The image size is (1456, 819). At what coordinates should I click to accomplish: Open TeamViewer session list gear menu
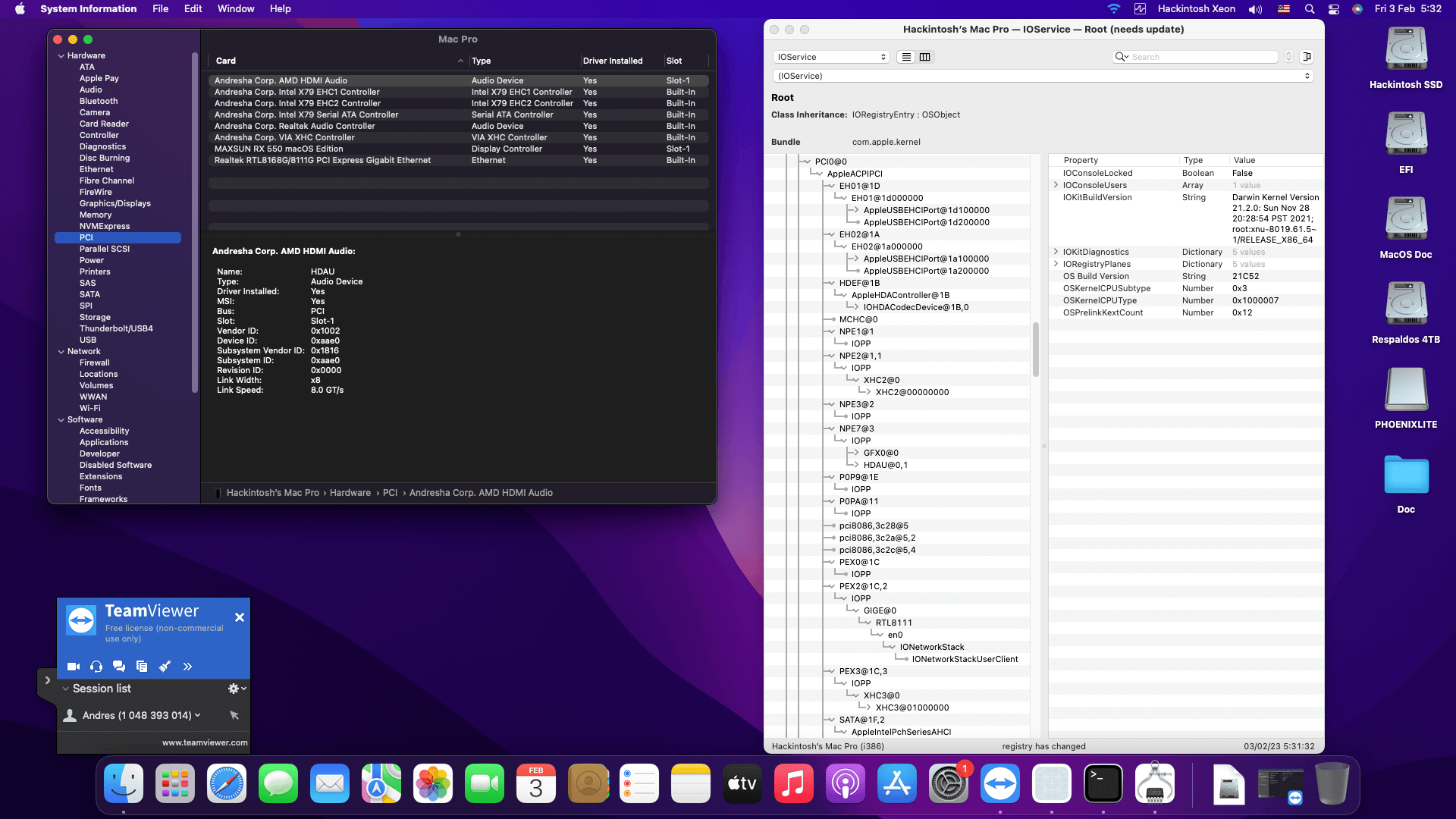coord(237,689)
